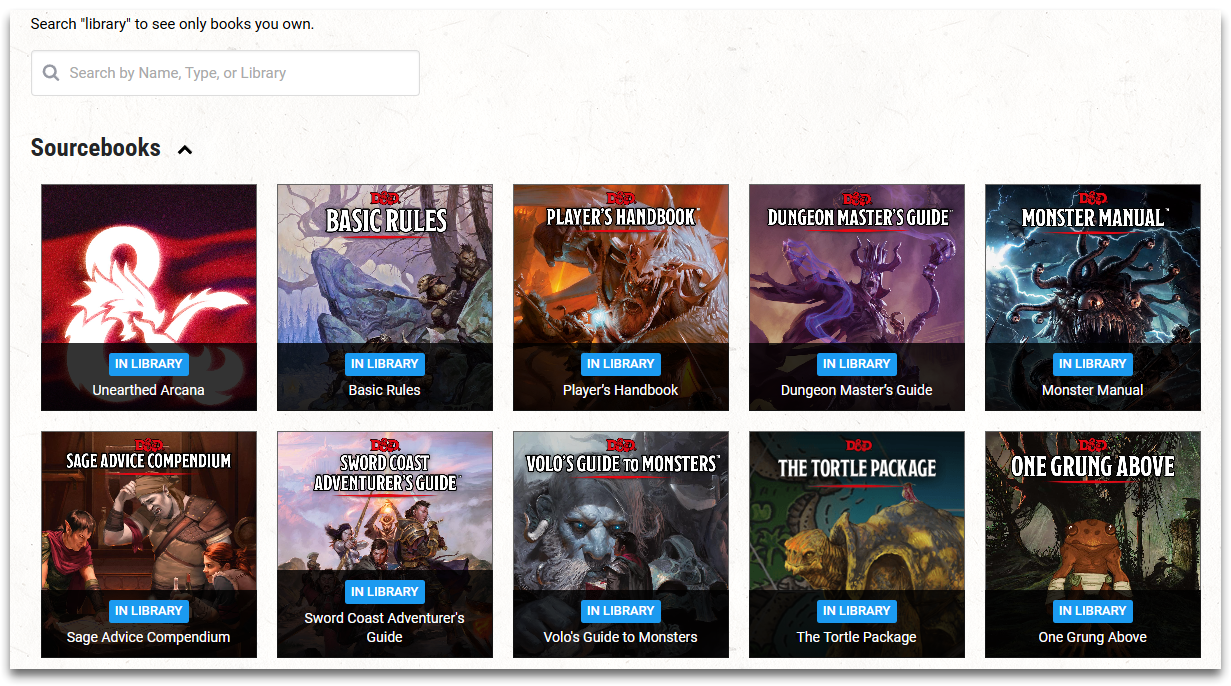Click In Library badge on Monster Manual
This screenshot has height=686, width=1231.
[x=1093, y=364]
